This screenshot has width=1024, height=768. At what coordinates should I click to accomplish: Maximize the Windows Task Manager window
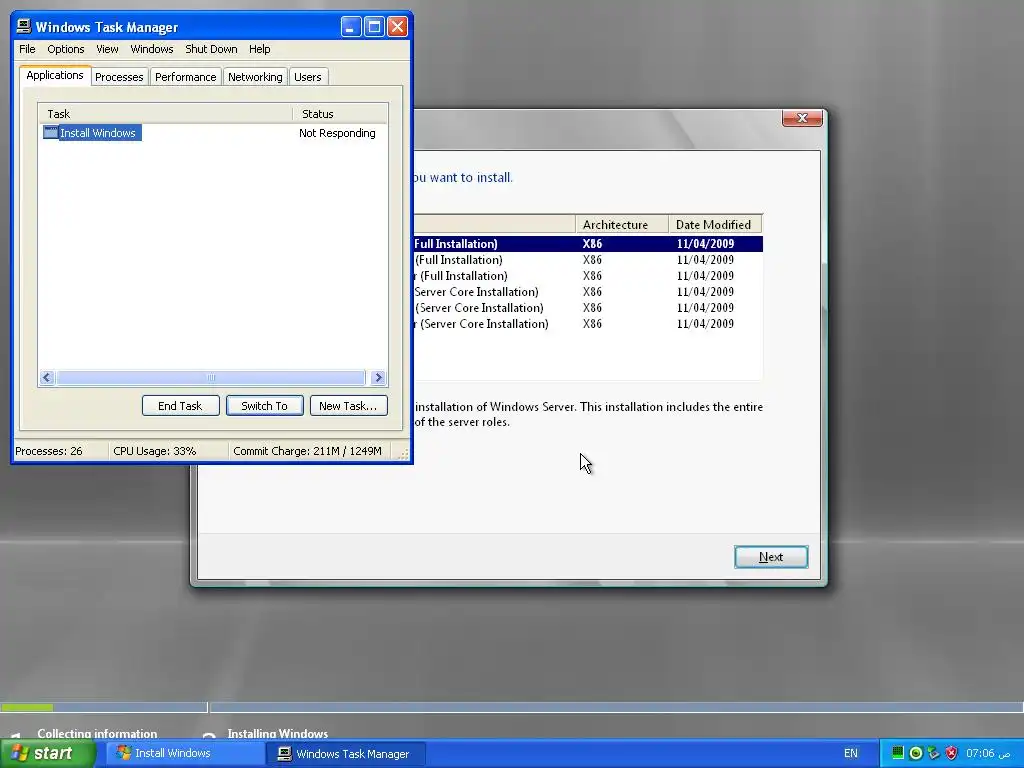[374, 27]
